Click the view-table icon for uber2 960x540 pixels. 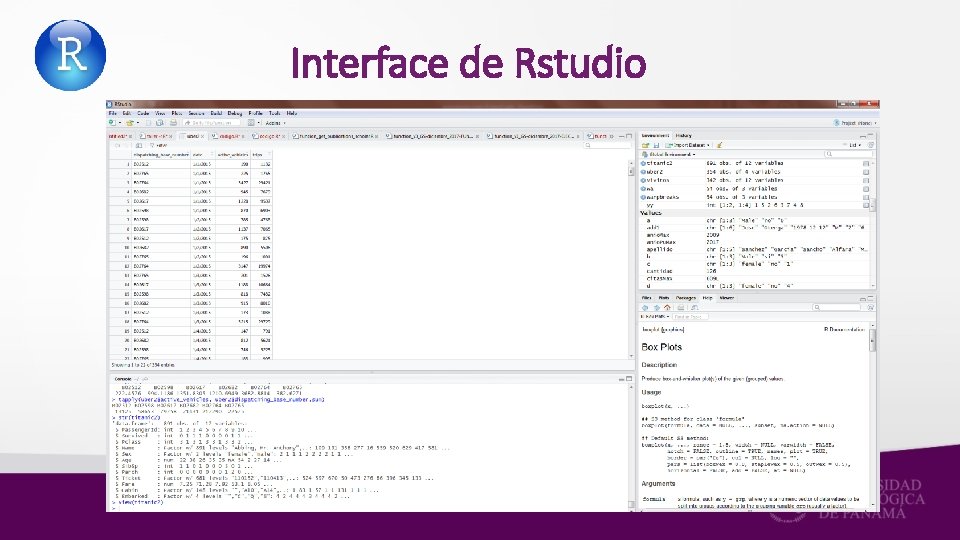tap(866, 172)
